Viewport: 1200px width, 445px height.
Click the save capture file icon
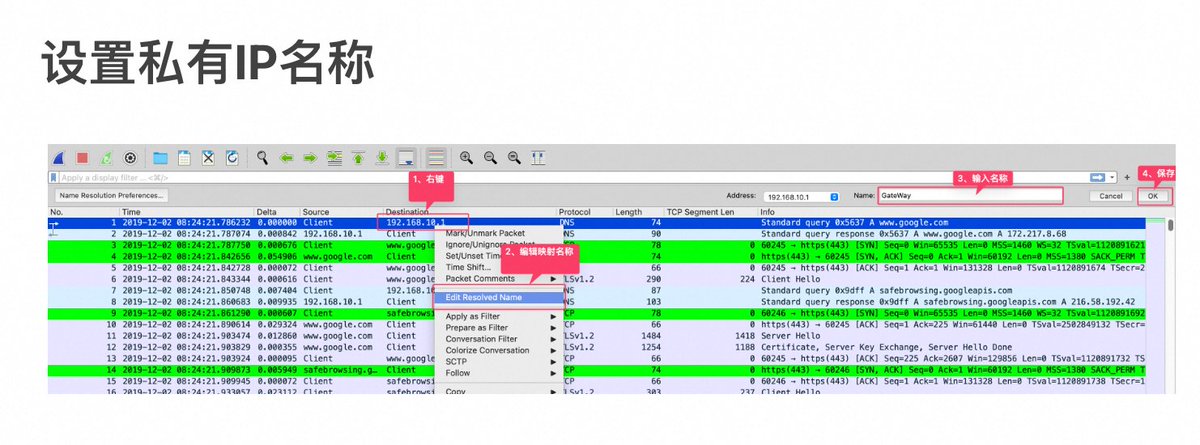(x=184, y=158)
